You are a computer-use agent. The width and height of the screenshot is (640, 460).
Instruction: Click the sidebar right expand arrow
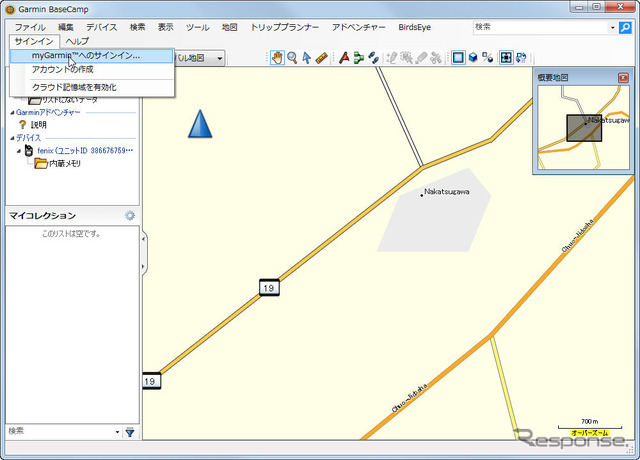point(143,267)
